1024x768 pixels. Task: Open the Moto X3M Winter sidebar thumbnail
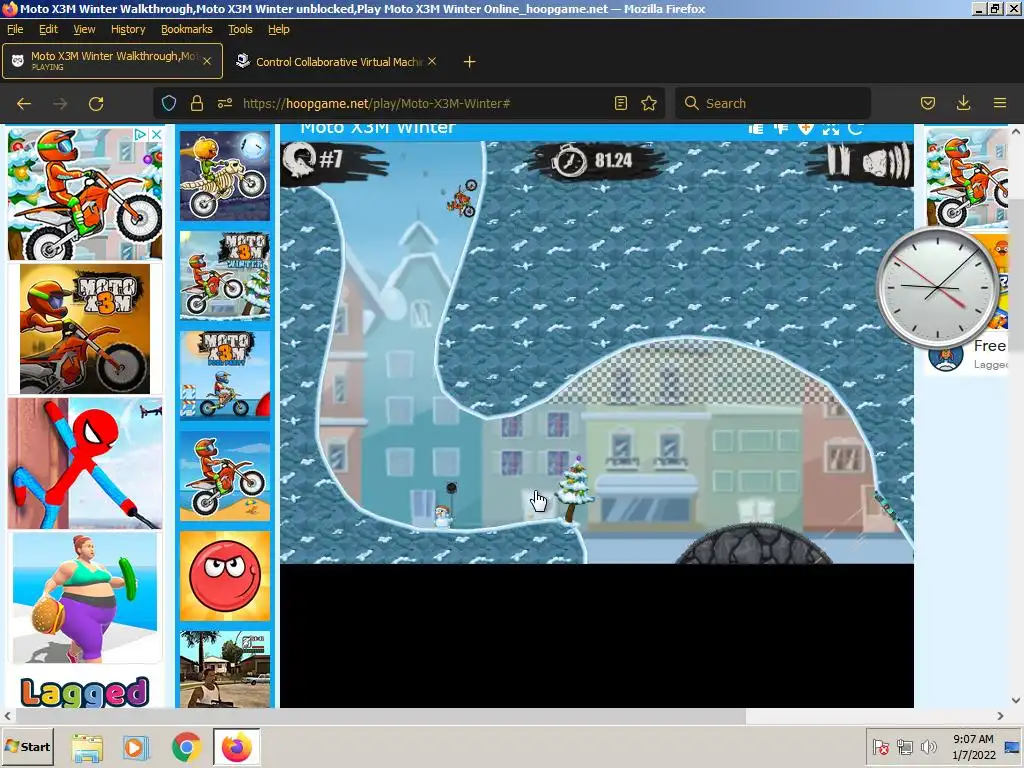tap(225, 276)
